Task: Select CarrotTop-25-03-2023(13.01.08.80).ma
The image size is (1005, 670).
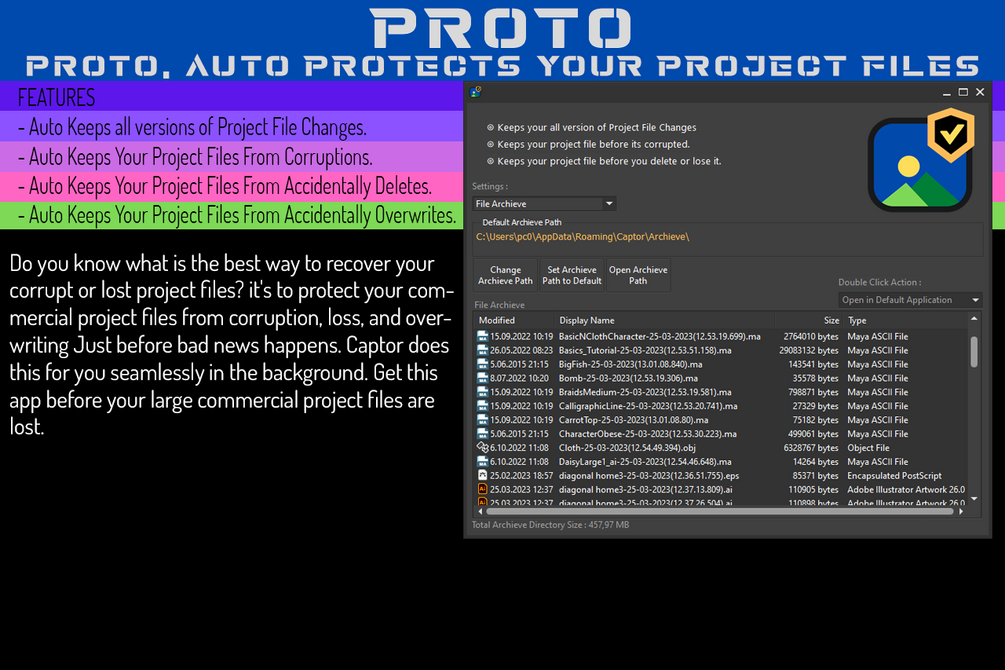Action: [x=633, y=421]
